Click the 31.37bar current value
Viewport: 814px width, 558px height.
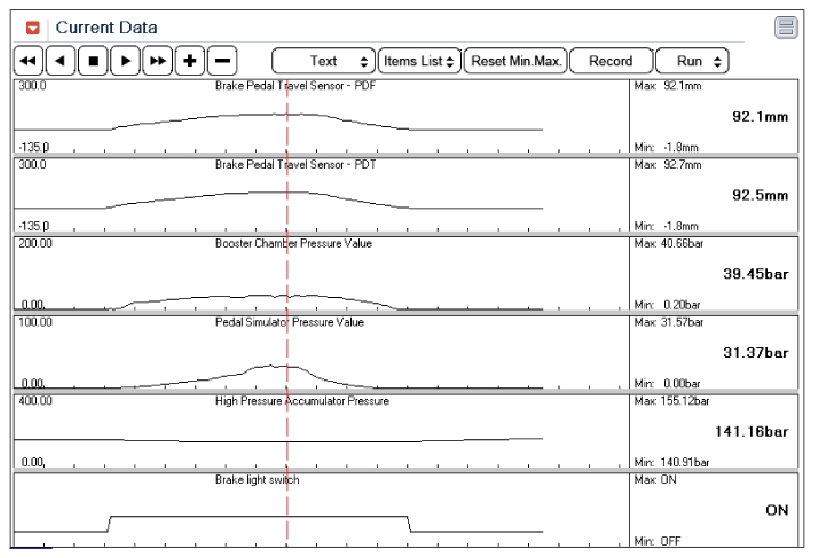pos(756,353)
